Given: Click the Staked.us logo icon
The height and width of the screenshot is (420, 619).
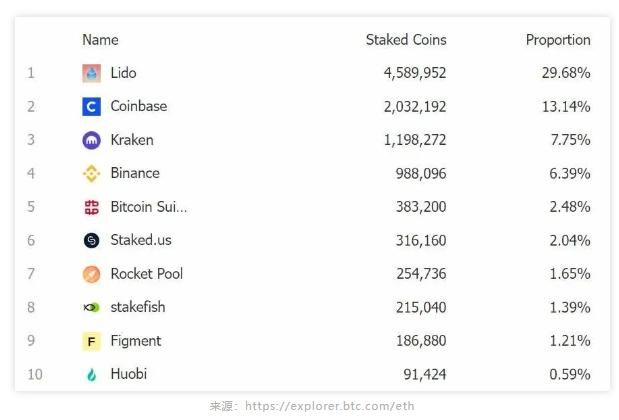Looking at the screenshot, I should click(x=91, y=240).
